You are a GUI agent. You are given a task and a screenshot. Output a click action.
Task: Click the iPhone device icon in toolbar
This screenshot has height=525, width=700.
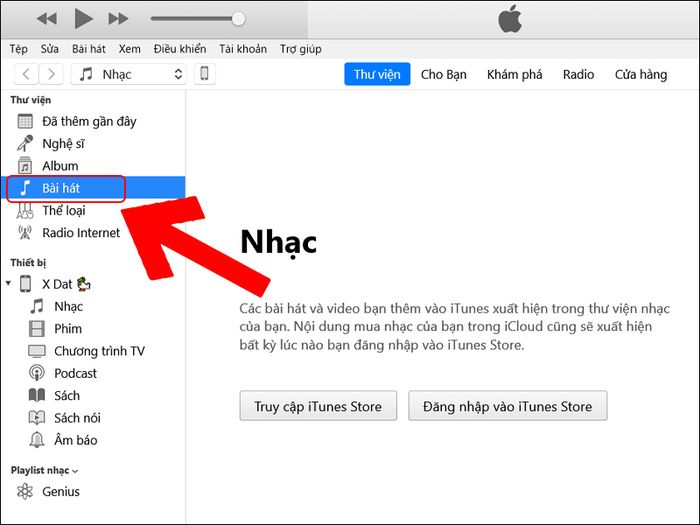point(204,74)
